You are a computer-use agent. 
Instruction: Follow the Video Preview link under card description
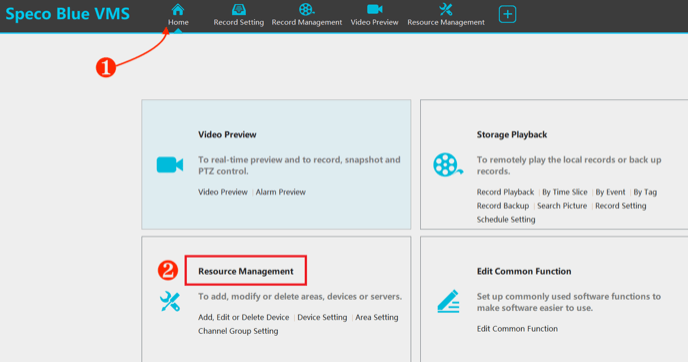point(222,192)
